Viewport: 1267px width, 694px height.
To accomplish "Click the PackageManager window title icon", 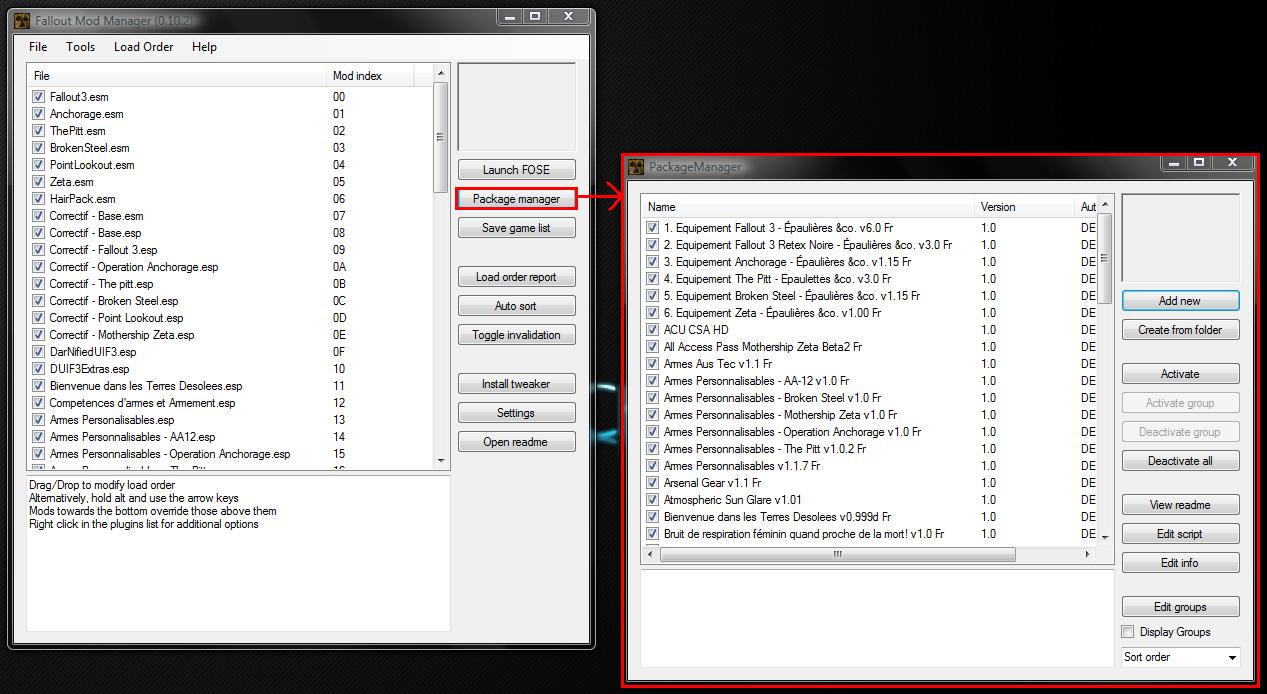I will pyautogui.click(x=636, y=167).
